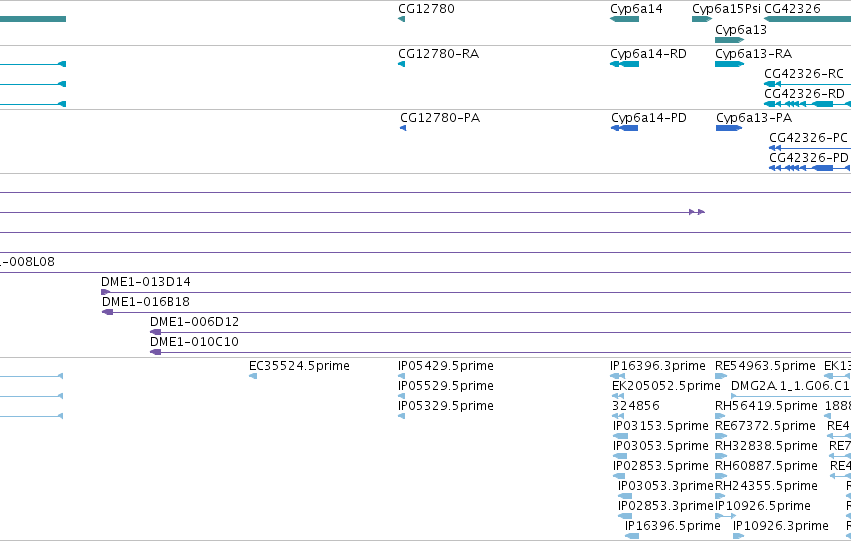Viewport: 851px width, 541px height.
Task: Select the CG42326-RD transcript label
Action: click(804, 94)
